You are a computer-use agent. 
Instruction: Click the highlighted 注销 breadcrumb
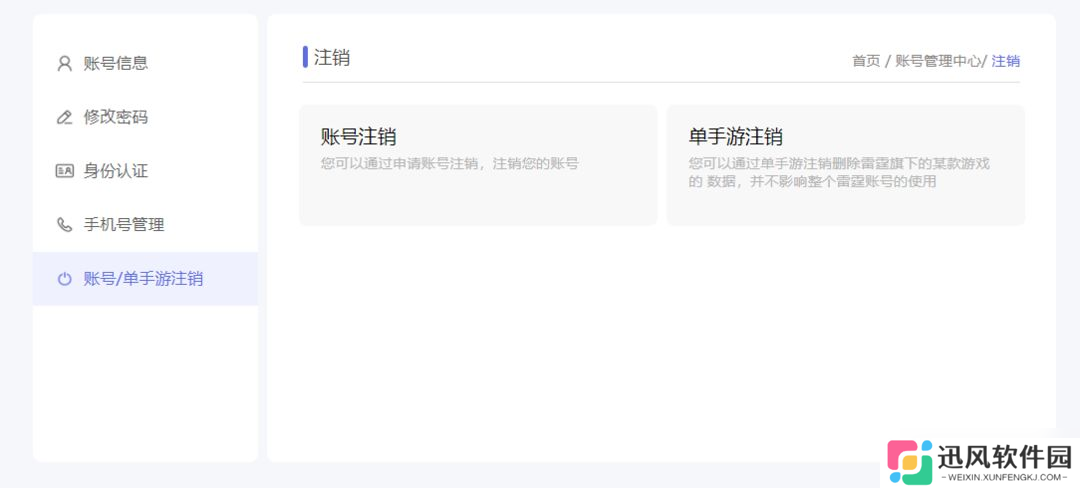tap(1006, 61)
